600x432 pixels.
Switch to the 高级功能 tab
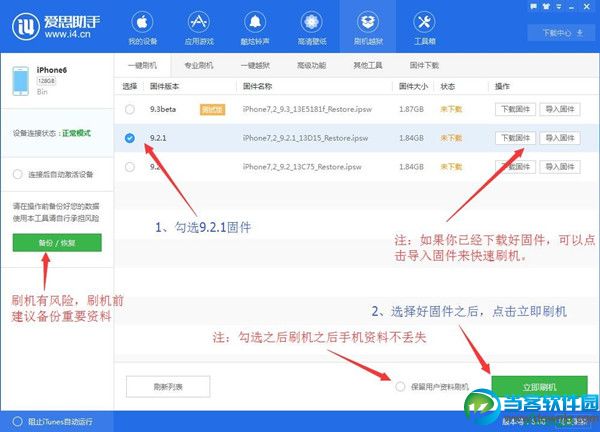311,65
